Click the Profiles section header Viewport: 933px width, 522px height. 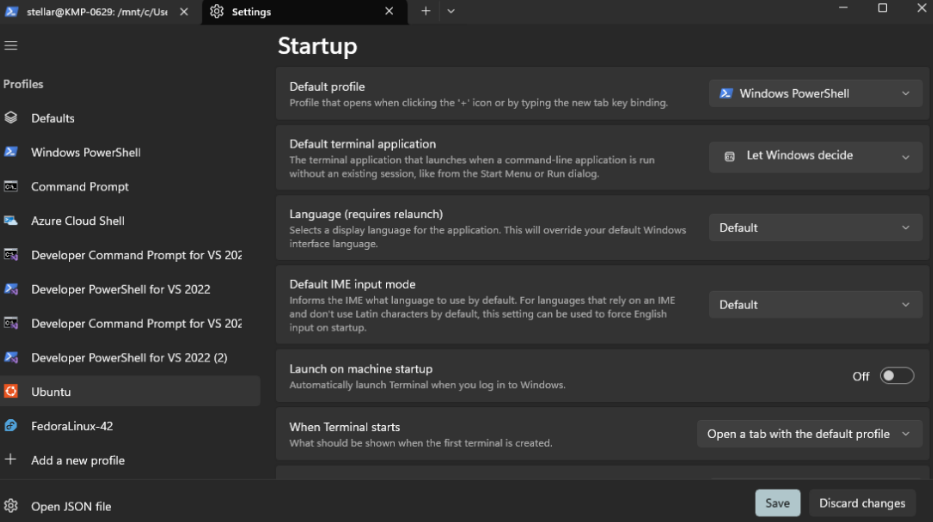(23, 84)
